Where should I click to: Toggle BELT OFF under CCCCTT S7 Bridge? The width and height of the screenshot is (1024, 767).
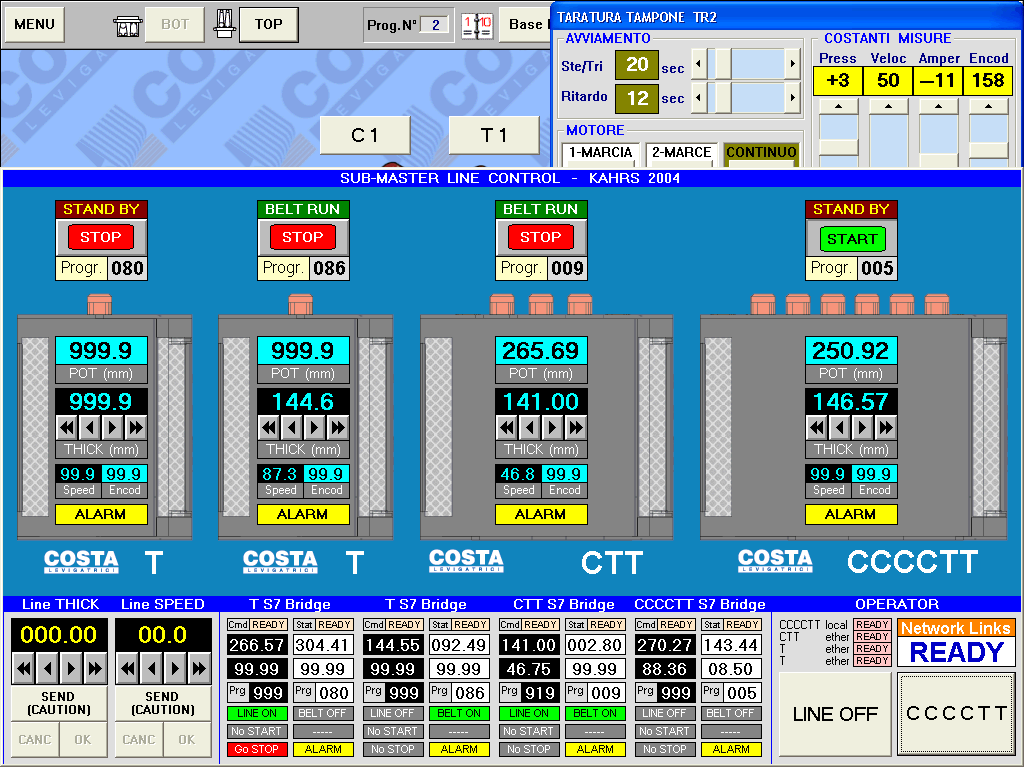[x=730, y=713]
